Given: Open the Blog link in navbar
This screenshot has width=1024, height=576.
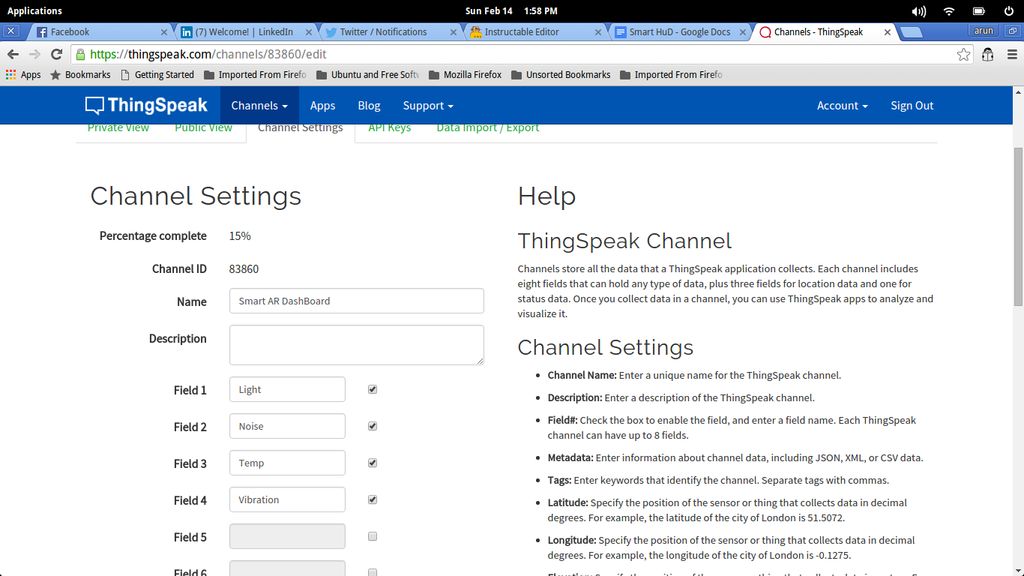Looking at the screenshot, I should [x=369, y=105].
